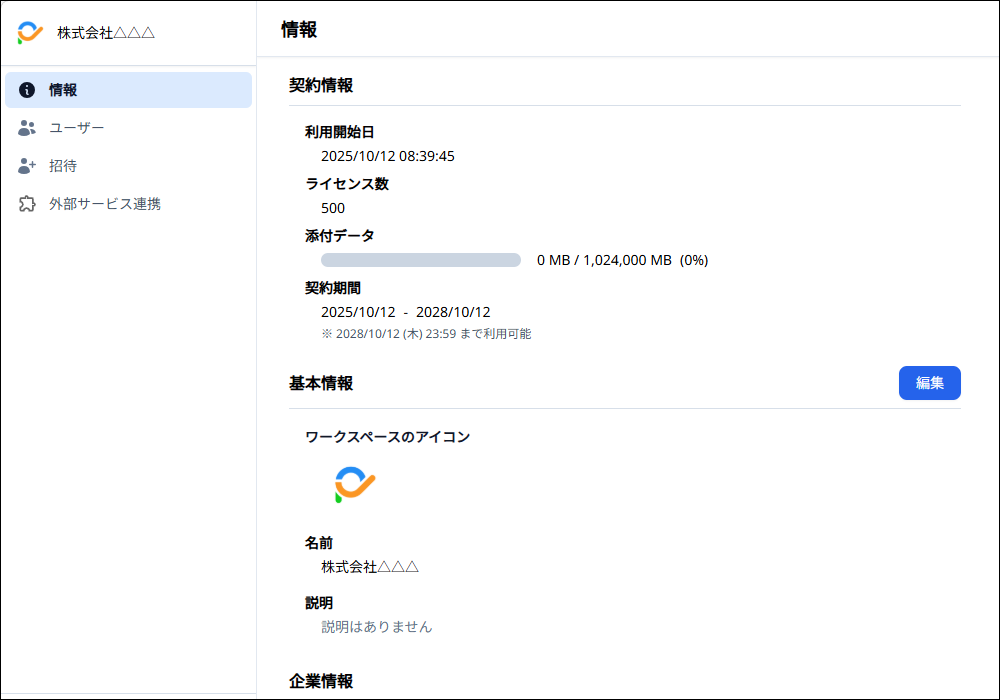The image size is (1000, 700).
Task: Select the workspace icon image under ワークスペースのアイコン
Action: coord(354,485)
